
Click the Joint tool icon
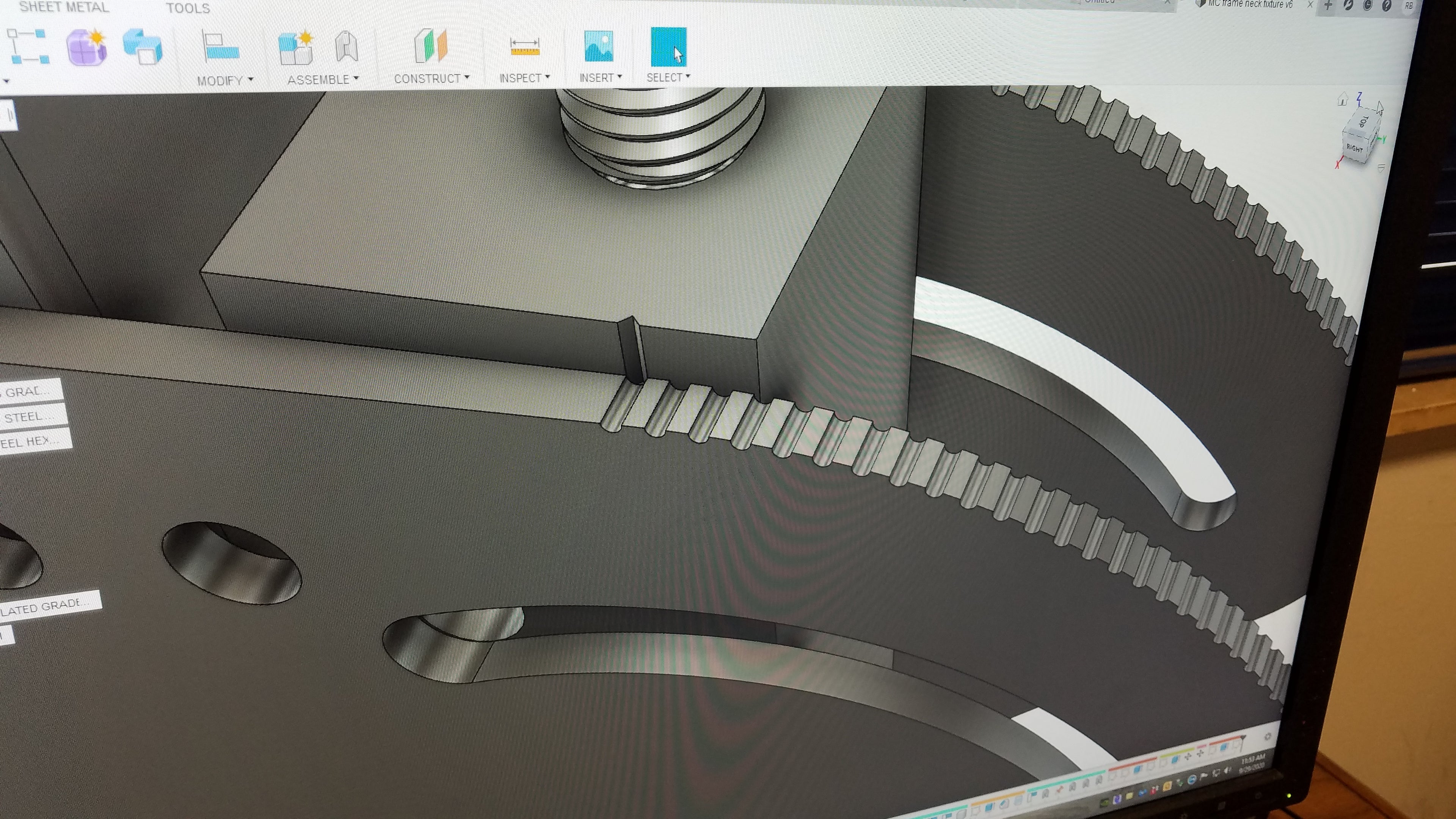tap(347, 46)
